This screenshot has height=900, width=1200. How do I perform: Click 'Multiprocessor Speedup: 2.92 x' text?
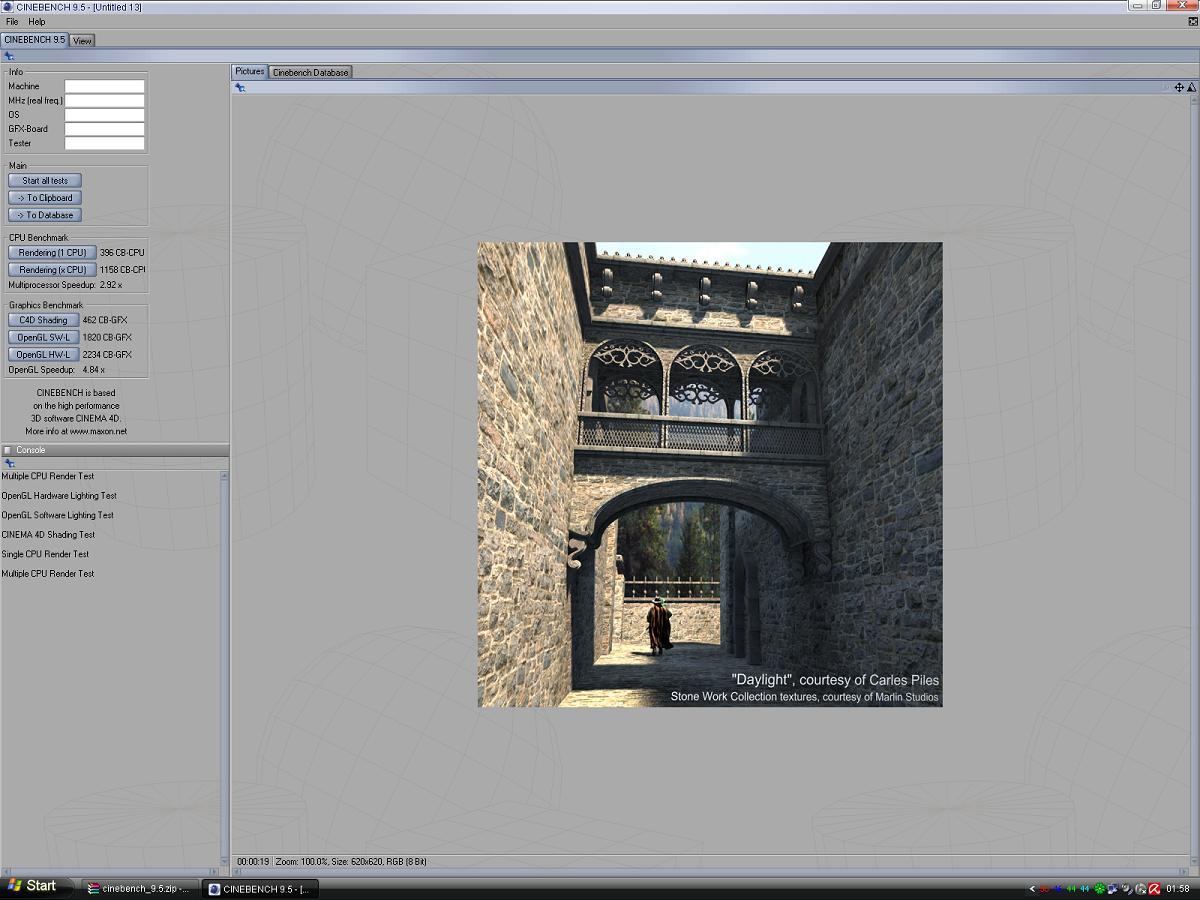65,286
